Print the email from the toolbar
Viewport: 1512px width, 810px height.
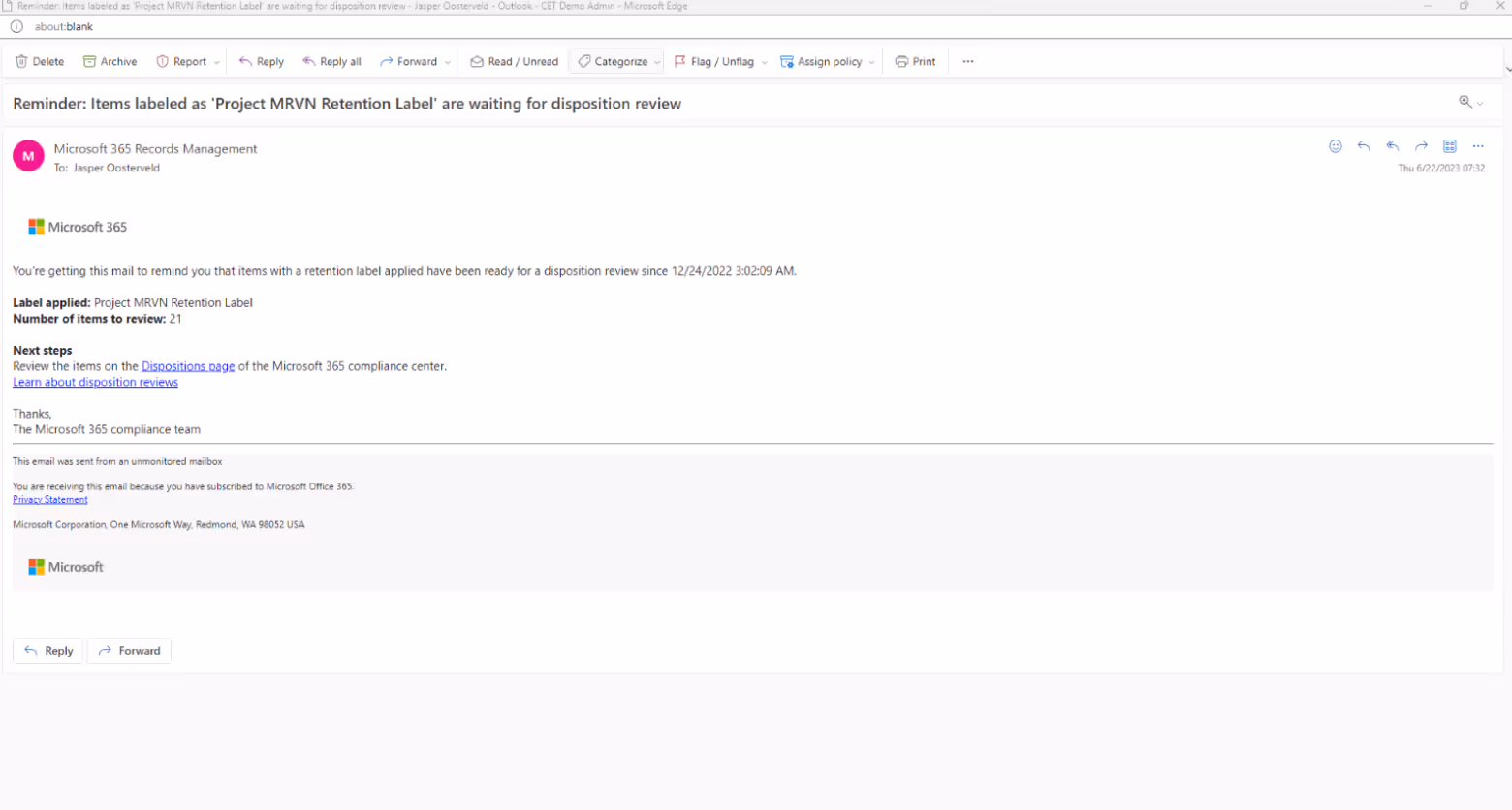click(x=916, y=61)
